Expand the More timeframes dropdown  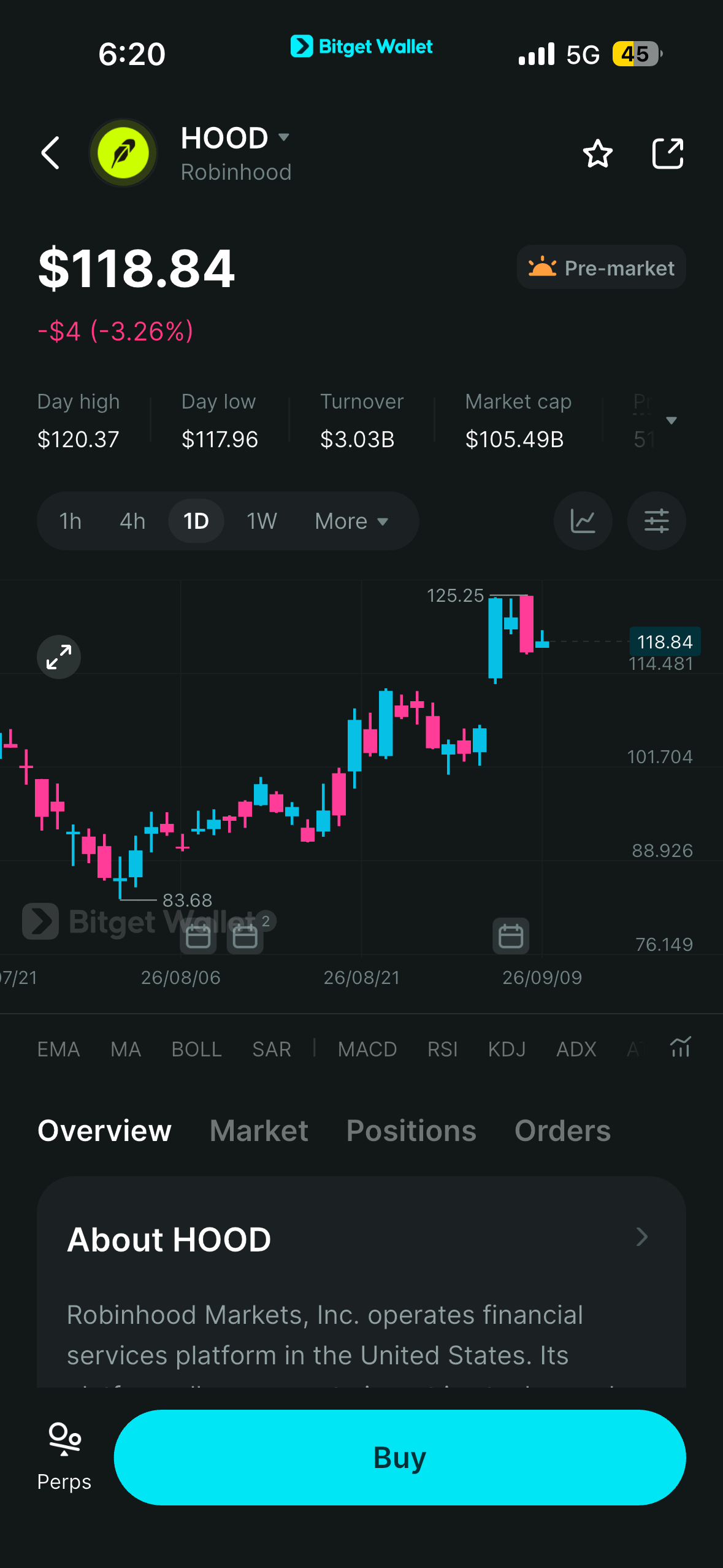(x=352, y=521)
